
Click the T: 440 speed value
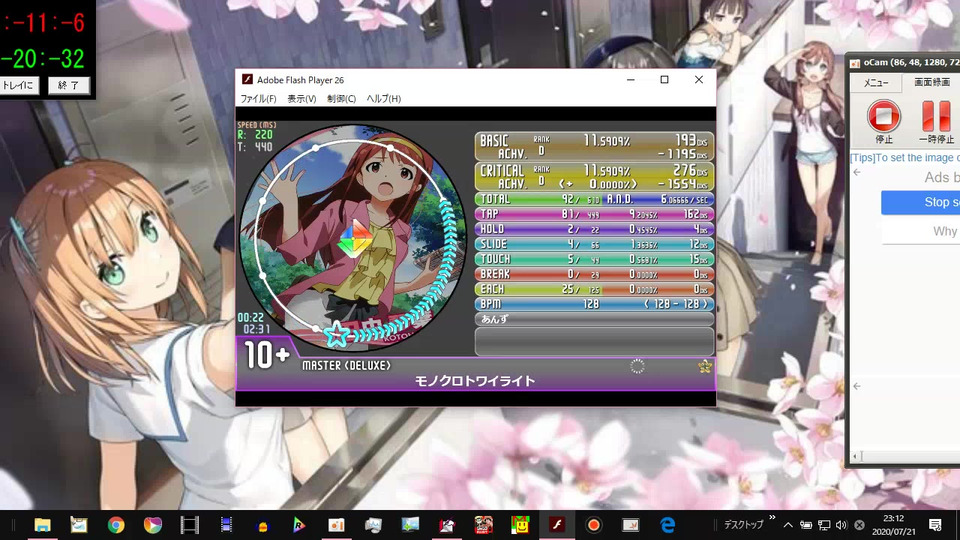255,147
